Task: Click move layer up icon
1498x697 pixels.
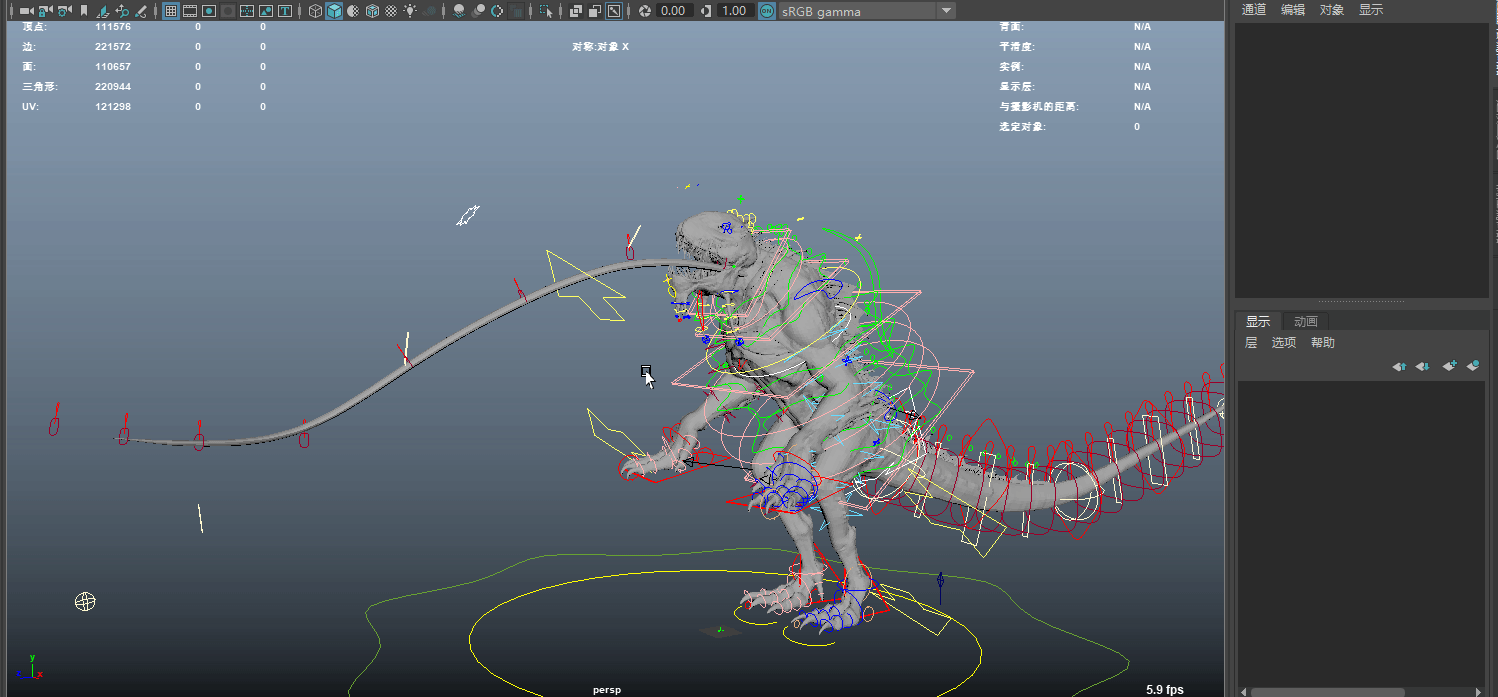Action: pos(1400,366)
